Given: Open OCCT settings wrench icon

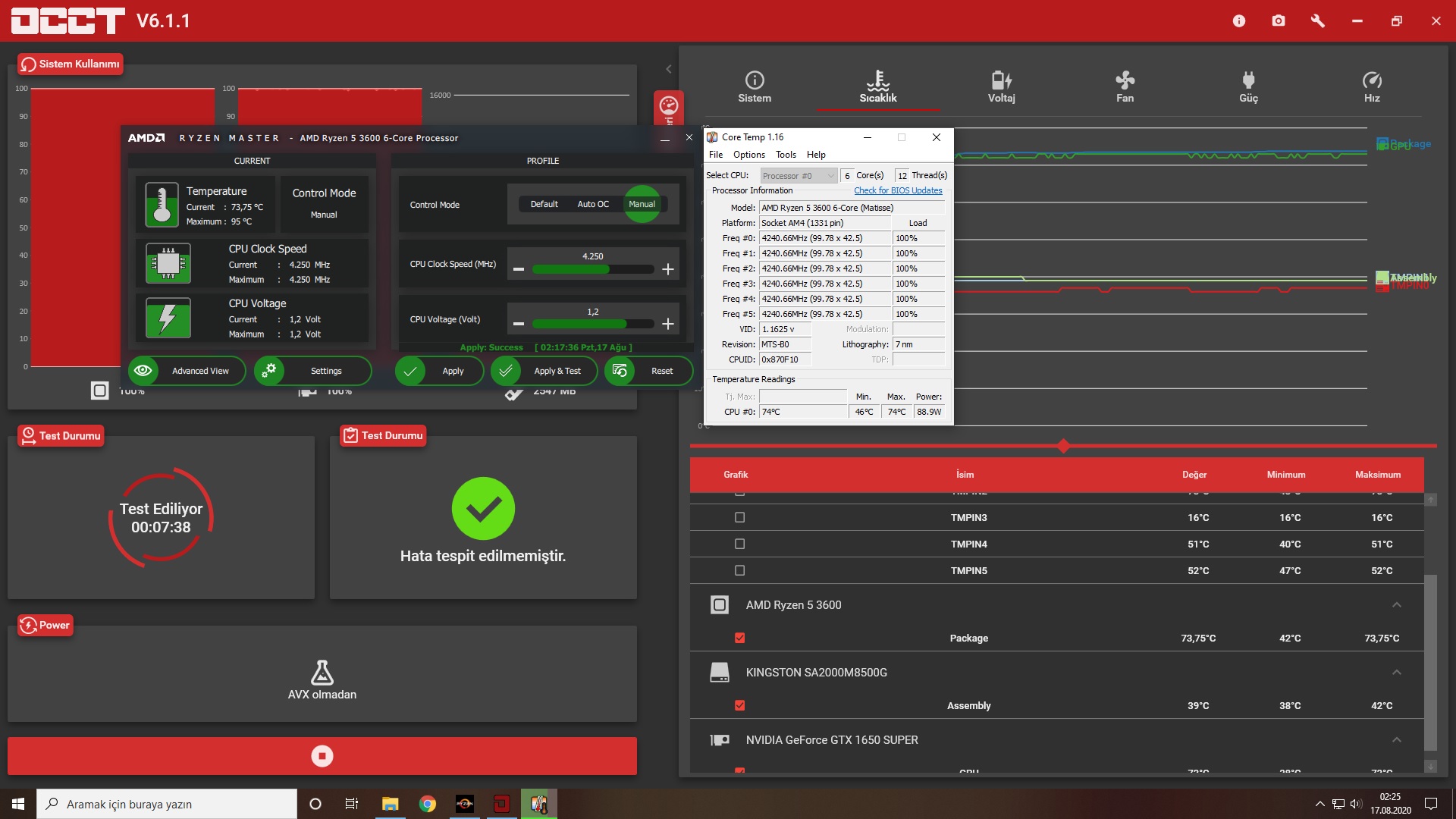Looking at the screenshot, I should click(1318, 21).
